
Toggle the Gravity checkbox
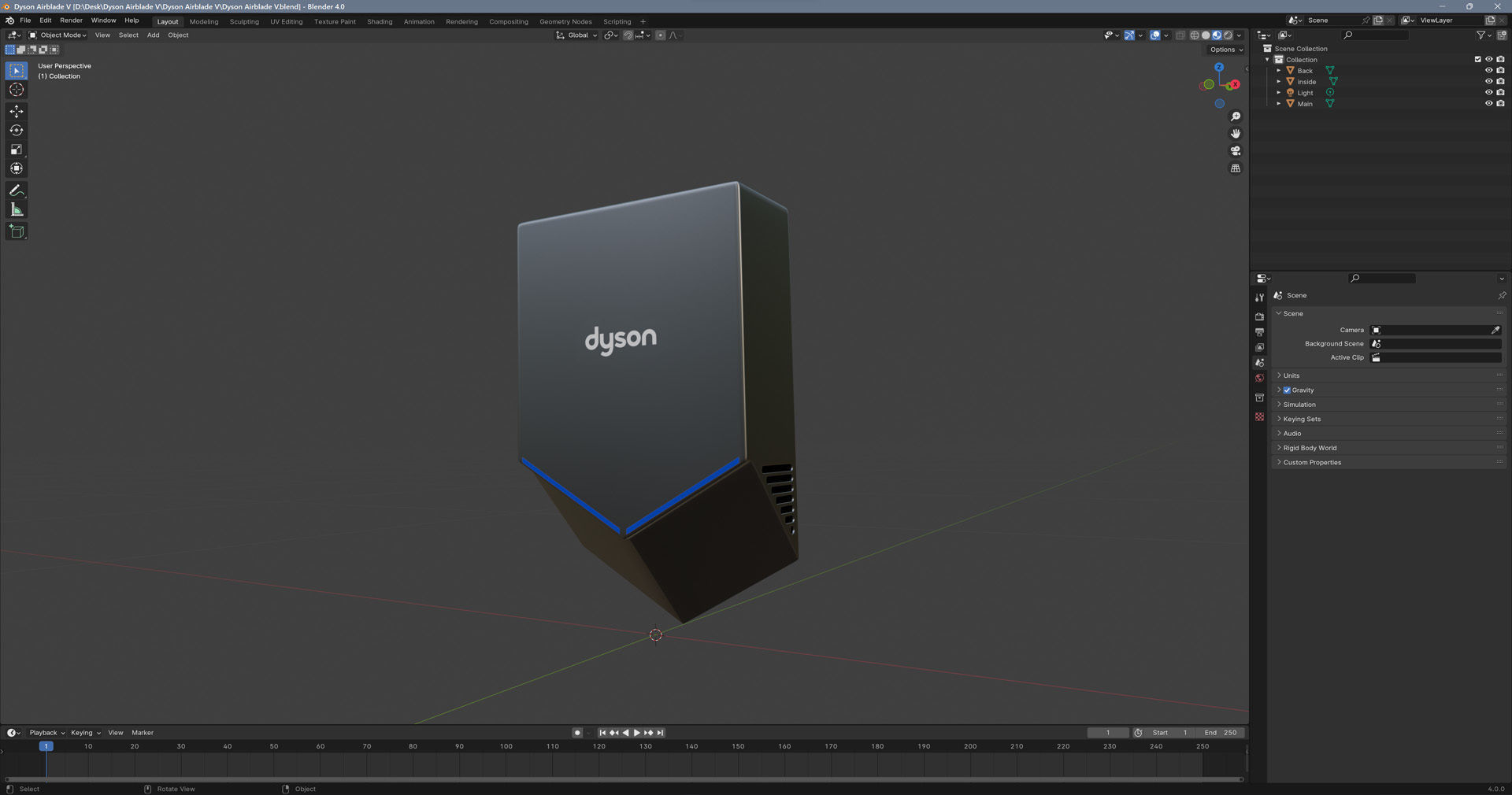click(1287, 390)
